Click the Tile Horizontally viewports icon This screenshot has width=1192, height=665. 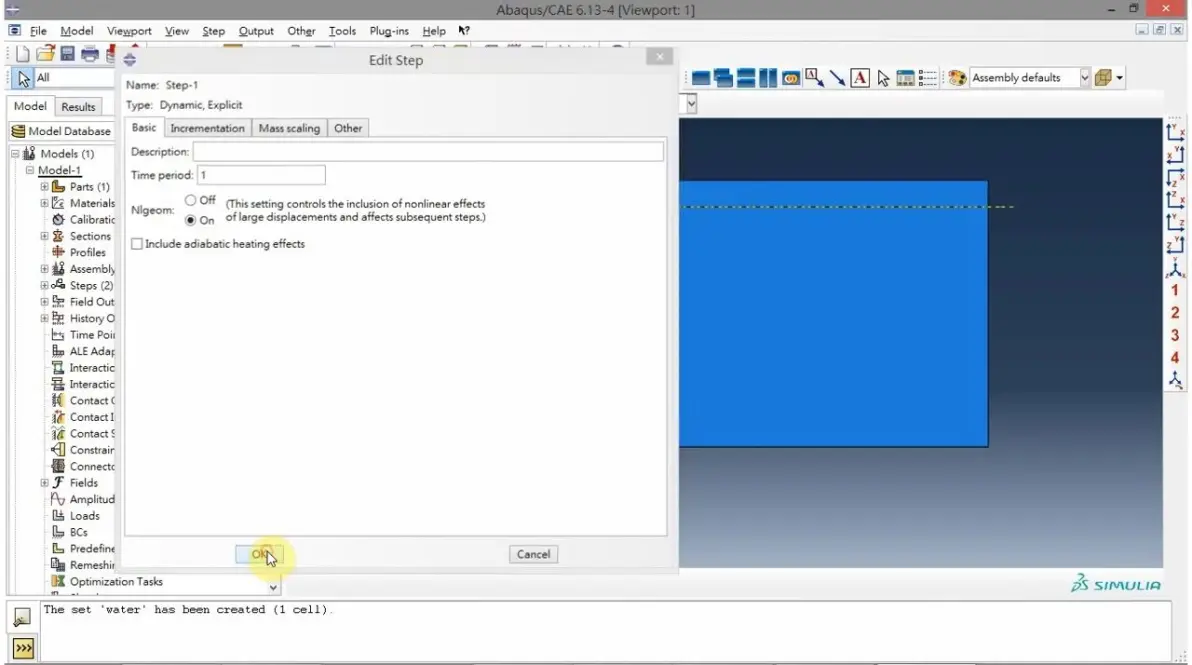pyautogui.click(x=747, y=78)
